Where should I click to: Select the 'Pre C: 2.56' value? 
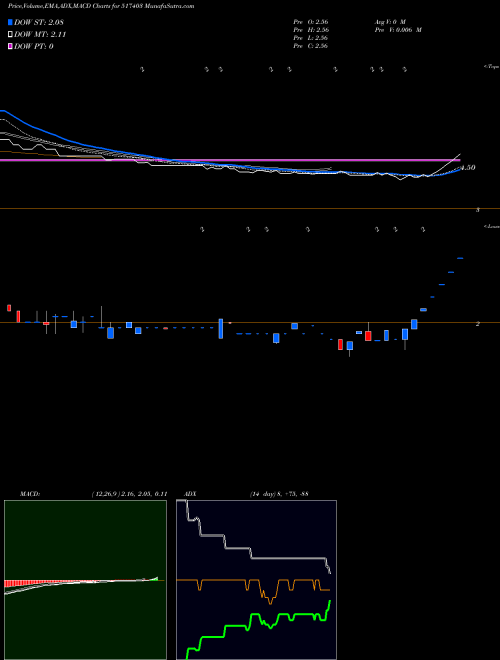tap(311, 46)
